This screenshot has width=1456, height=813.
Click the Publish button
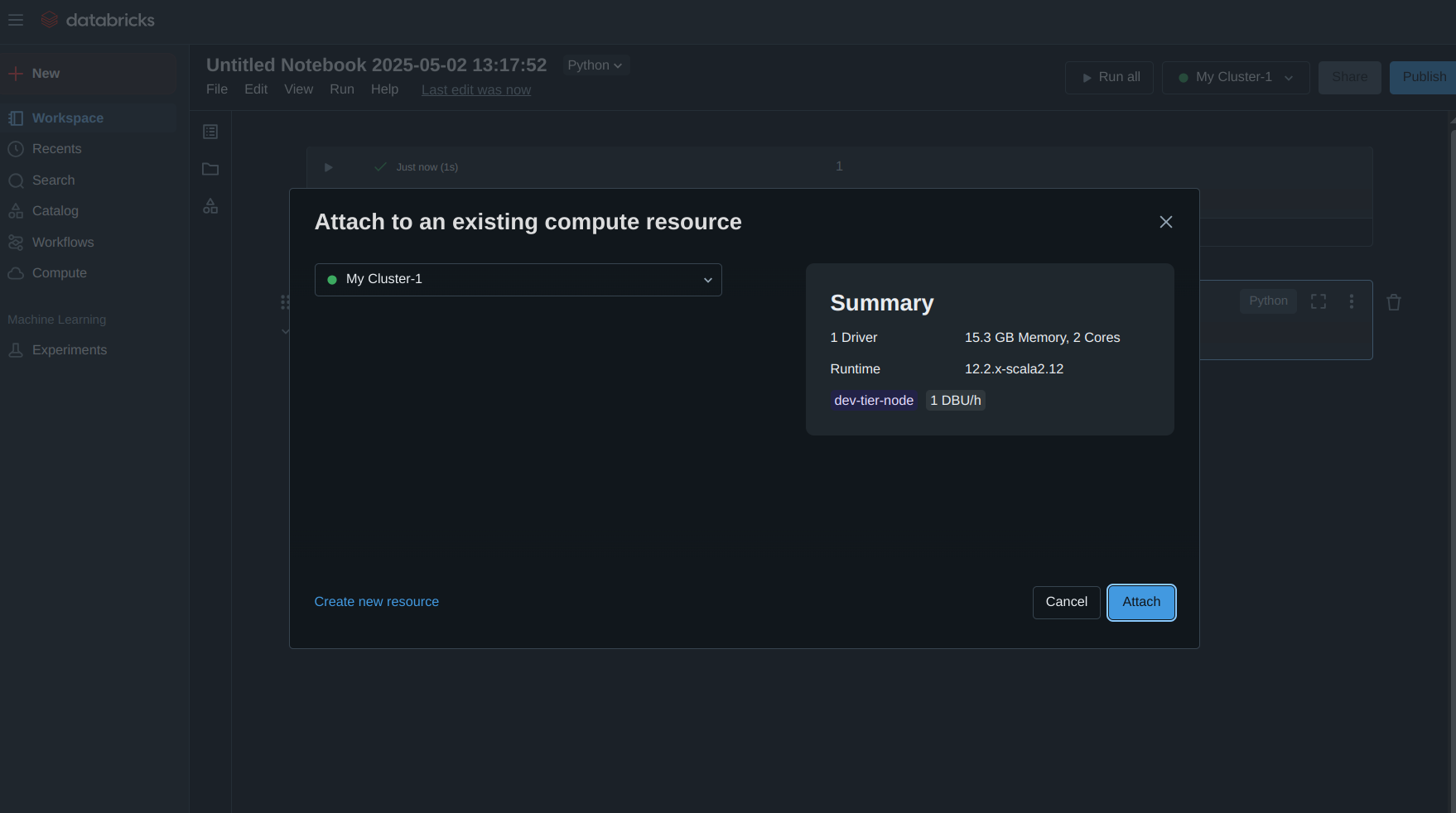tap(1423, 77)
